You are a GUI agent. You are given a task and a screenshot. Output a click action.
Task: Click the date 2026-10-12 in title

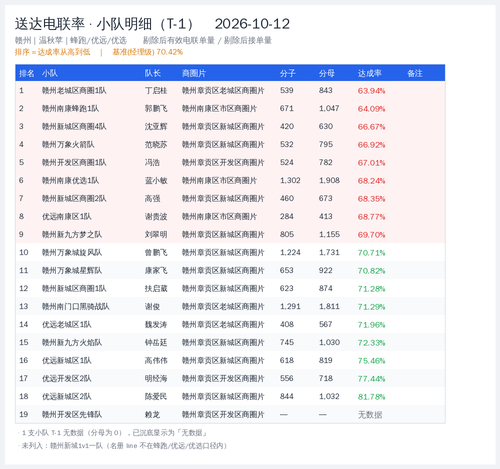252,24
